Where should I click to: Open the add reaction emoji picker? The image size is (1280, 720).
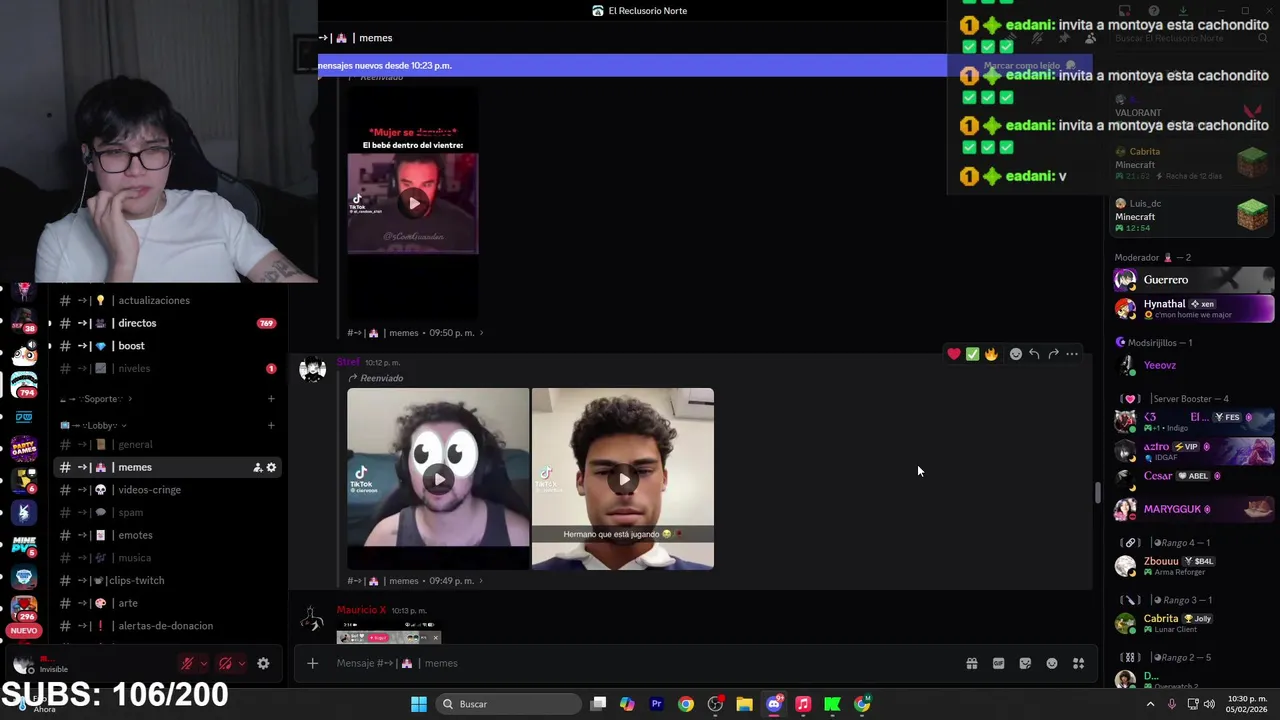[1015, 354]
